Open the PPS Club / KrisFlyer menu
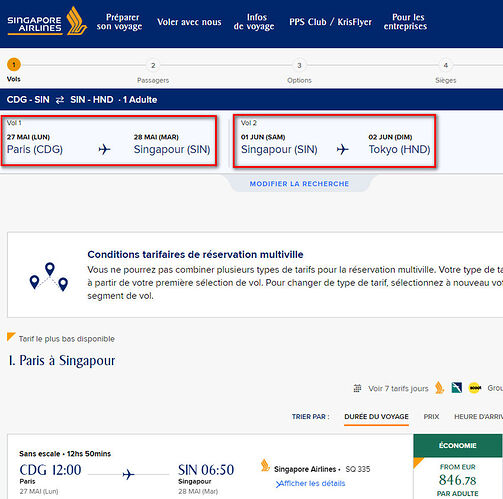This screenshot has width=503, height=499. click(330, 22)
